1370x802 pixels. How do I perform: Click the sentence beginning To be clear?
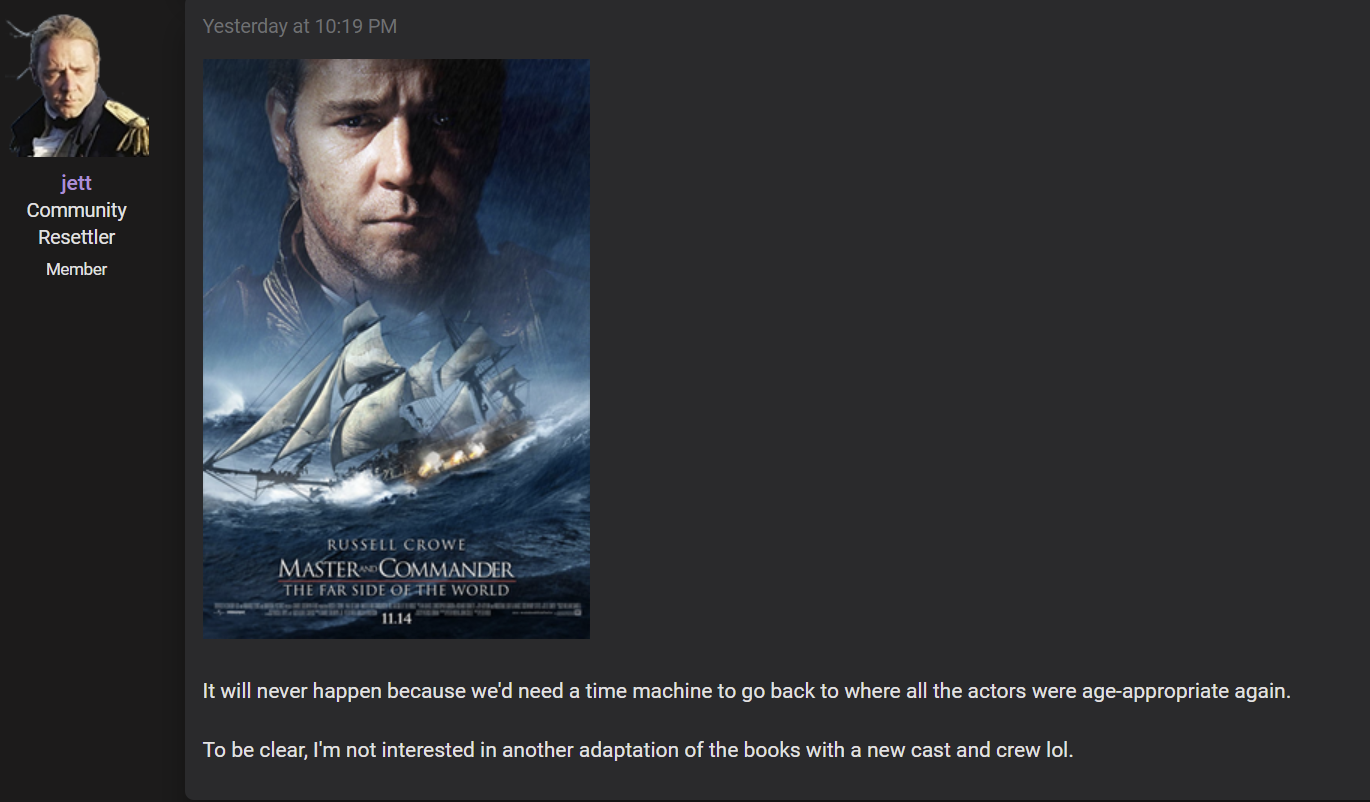pos(638,750)
